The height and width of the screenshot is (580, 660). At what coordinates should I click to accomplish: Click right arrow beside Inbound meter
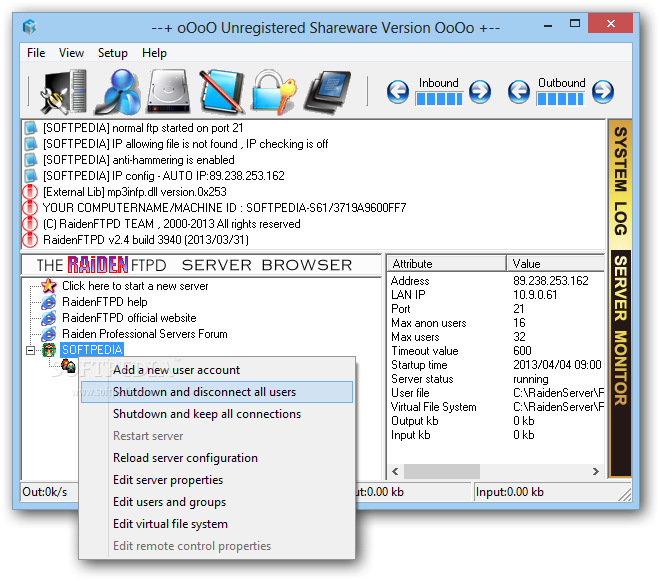pos(480,91)
